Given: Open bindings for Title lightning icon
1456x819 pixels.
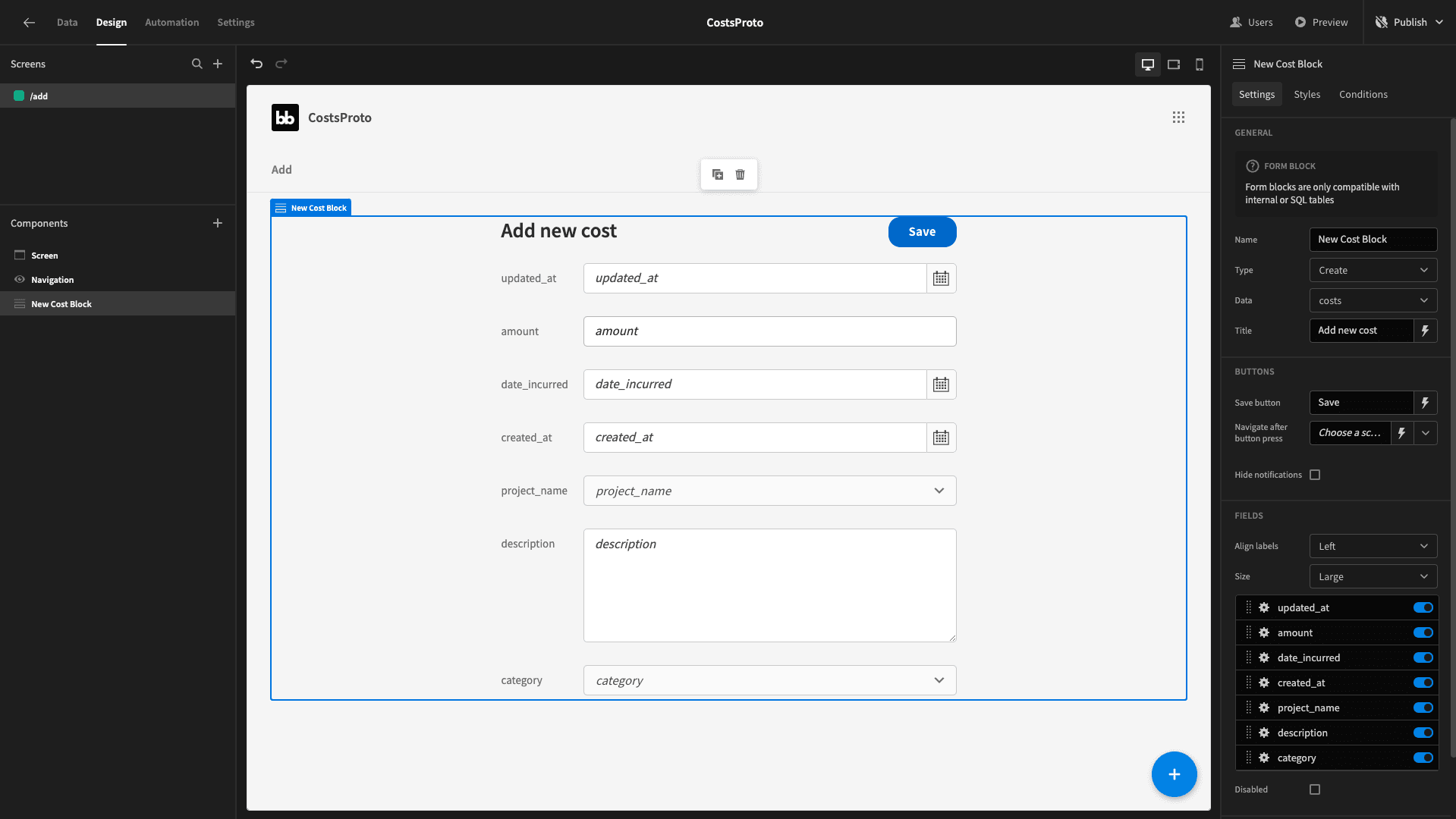Looking at the screenshot, I should 1425,331.
